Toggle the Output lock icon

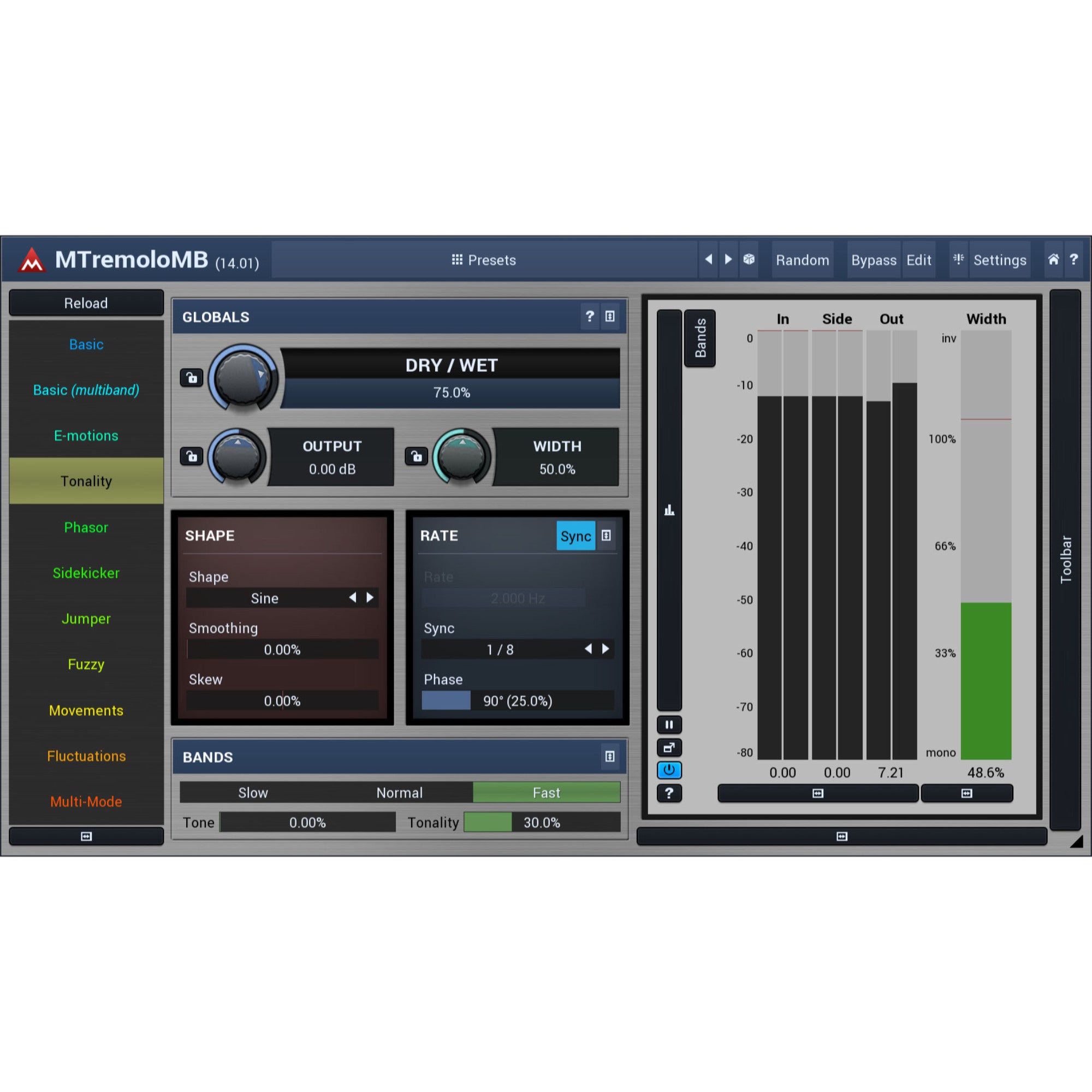click(192, 456)
